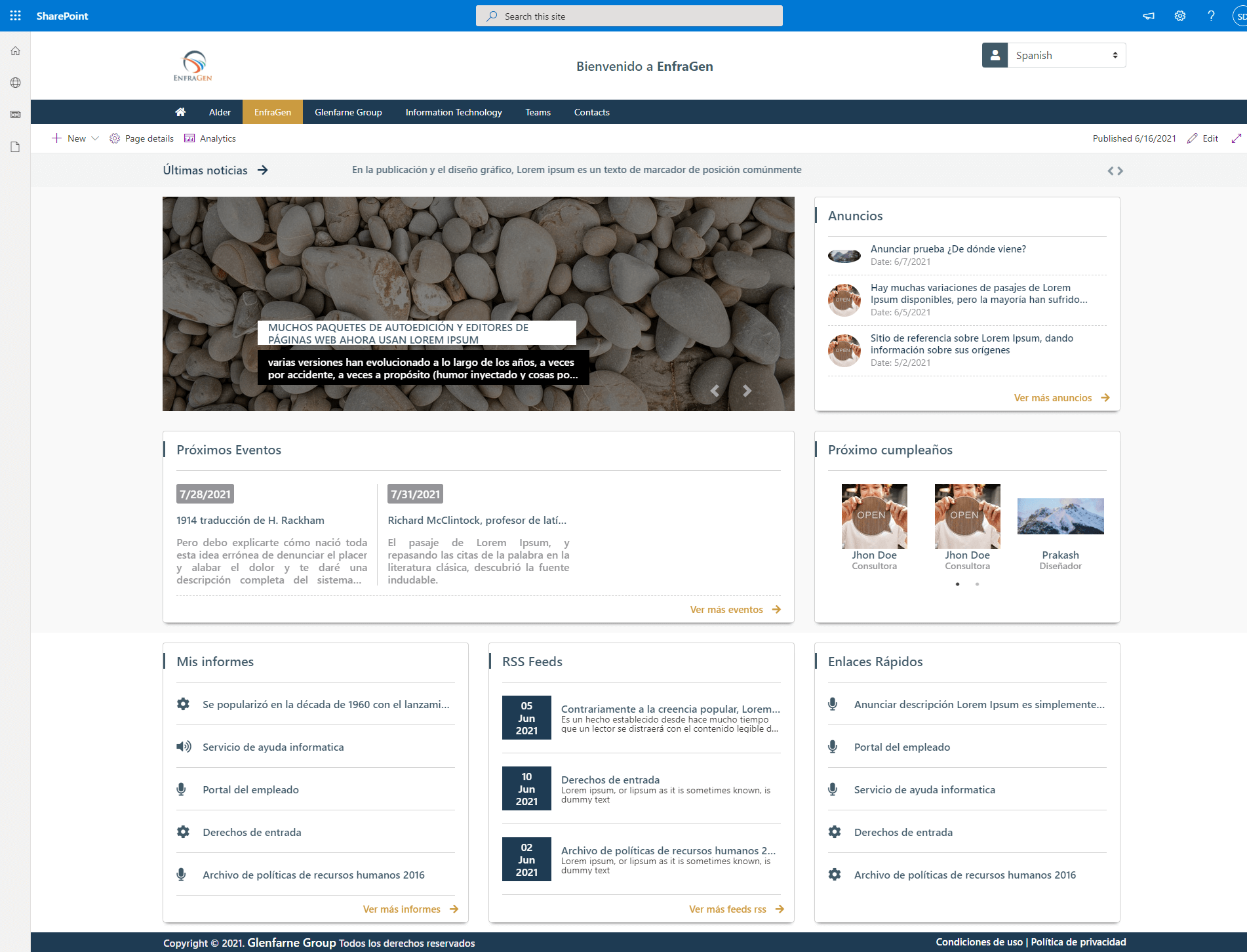
Task: Follow Ver más feeds rss link
Action: (736, 909)
